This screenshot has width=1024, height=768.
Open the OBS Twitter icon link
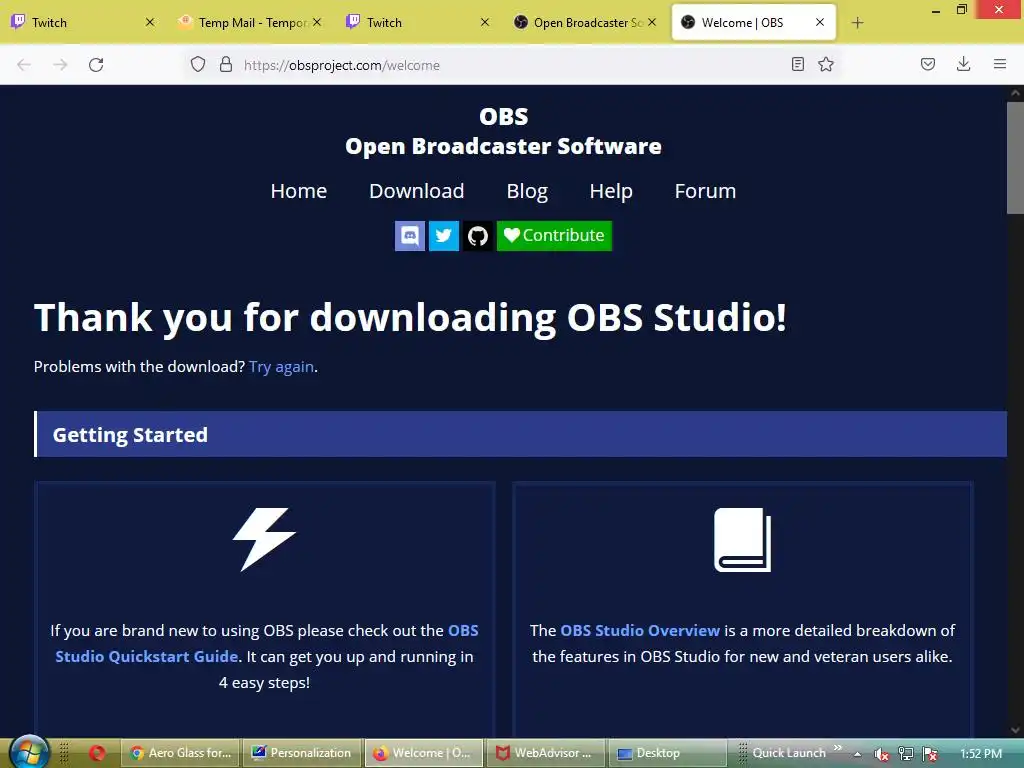click(x=443, y=235)
